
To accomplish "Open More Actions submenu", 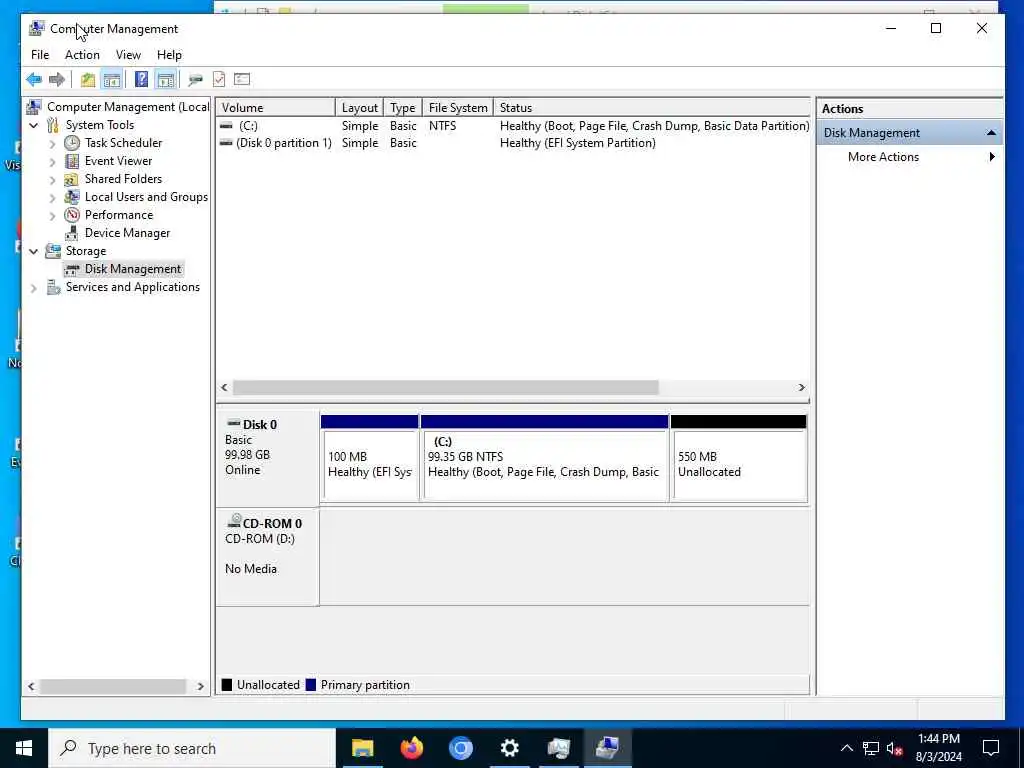I will tap(909, 157).
